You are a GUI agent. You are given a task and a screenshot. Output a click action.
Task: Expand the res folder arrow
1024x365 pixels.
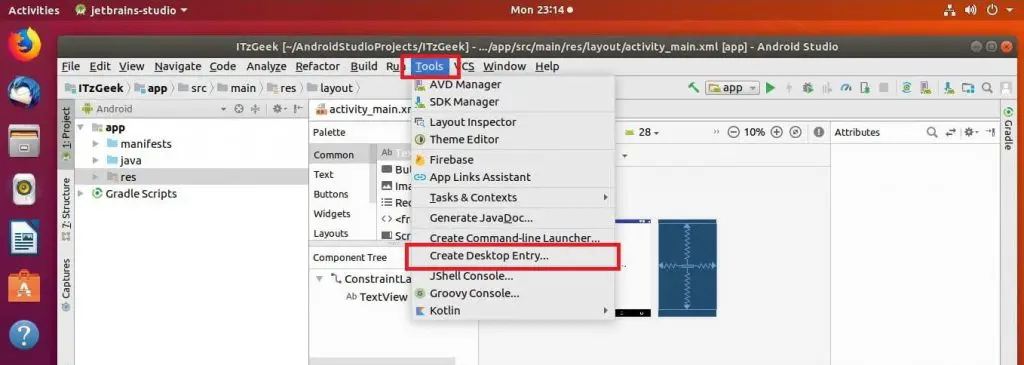point(96,177)
